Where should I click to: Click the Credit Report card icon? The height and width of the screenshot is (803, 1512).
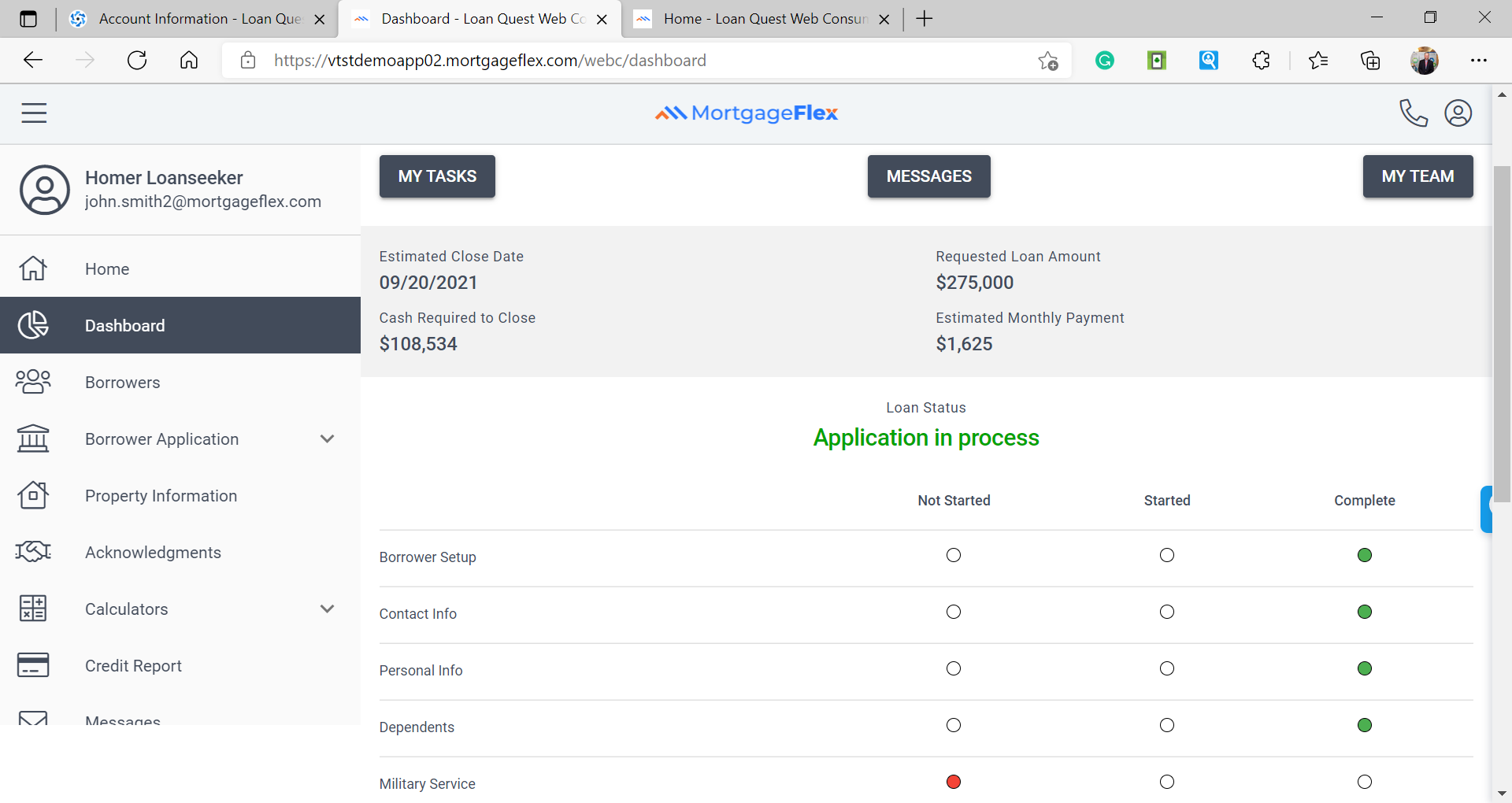pyautogui.click(x=32, y=665)
